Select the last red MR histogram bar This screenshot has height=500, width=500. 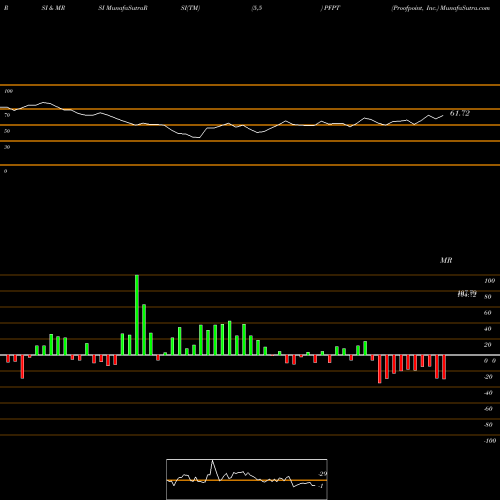(x=444, y=367)
